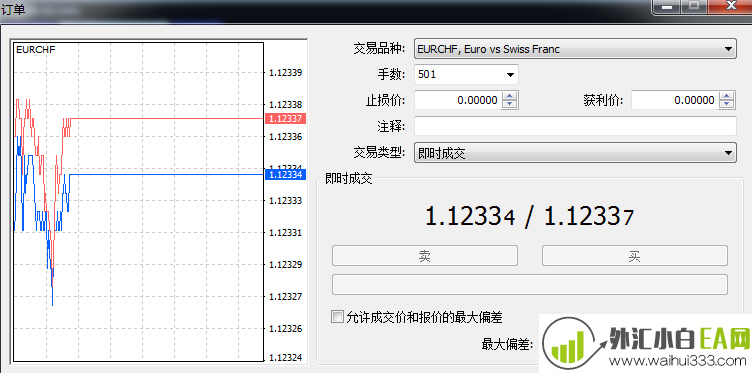The width and height of the screenshot is (752, 373).
Task: Click the 止损价 stop loss input field
Action: pos(458,100)
